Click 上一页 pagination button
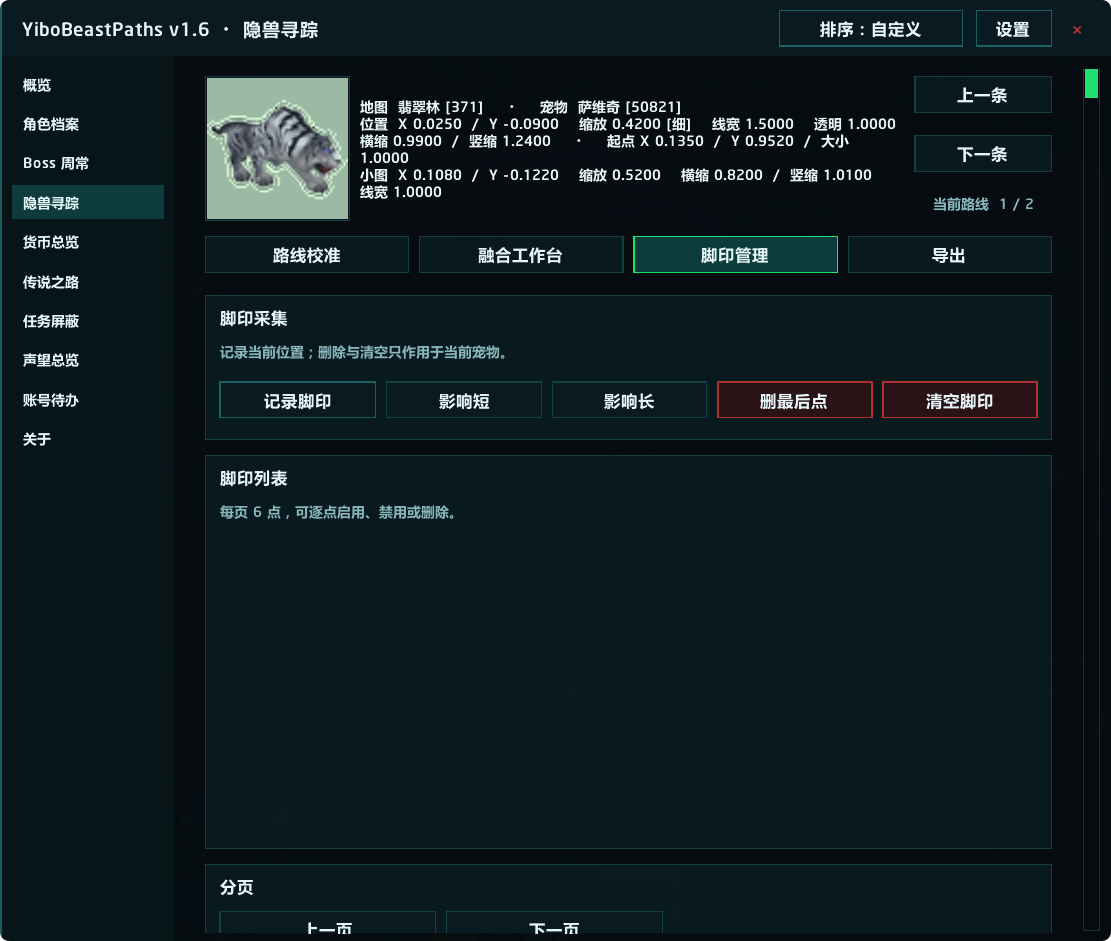This screenshot has height=941, width=1111. [327, 925]
